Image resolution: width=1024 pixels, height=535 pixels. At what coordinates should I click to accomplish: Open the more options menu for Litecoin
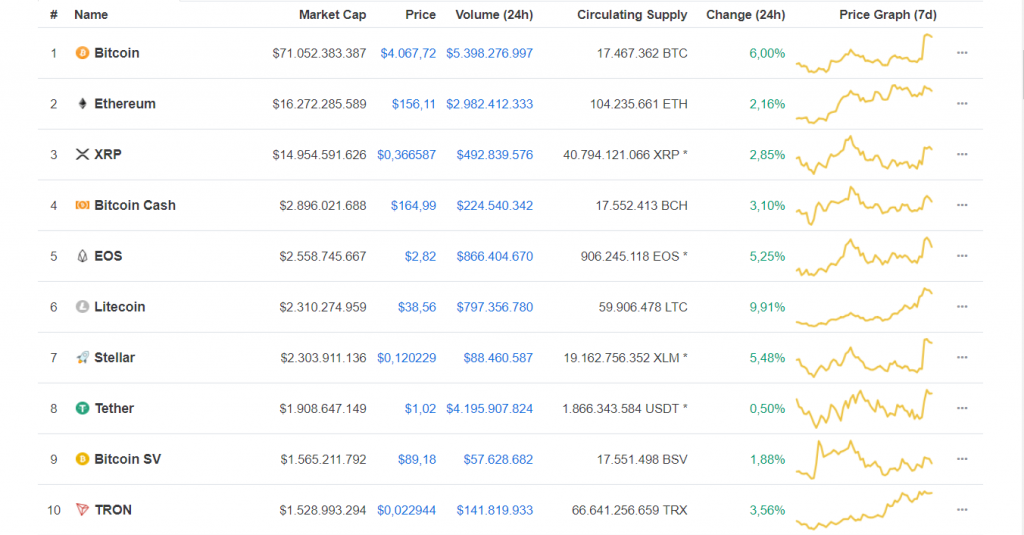(962, 306)
